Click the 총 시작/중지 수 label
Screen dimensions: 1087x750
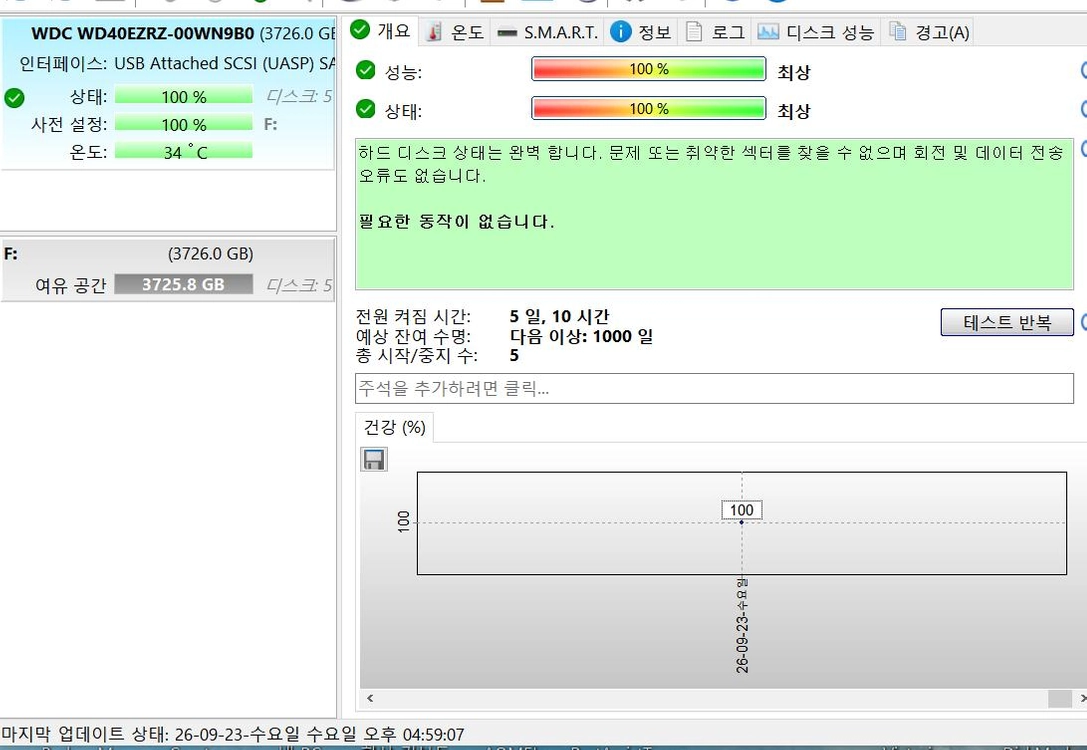(x=417, y=356)
